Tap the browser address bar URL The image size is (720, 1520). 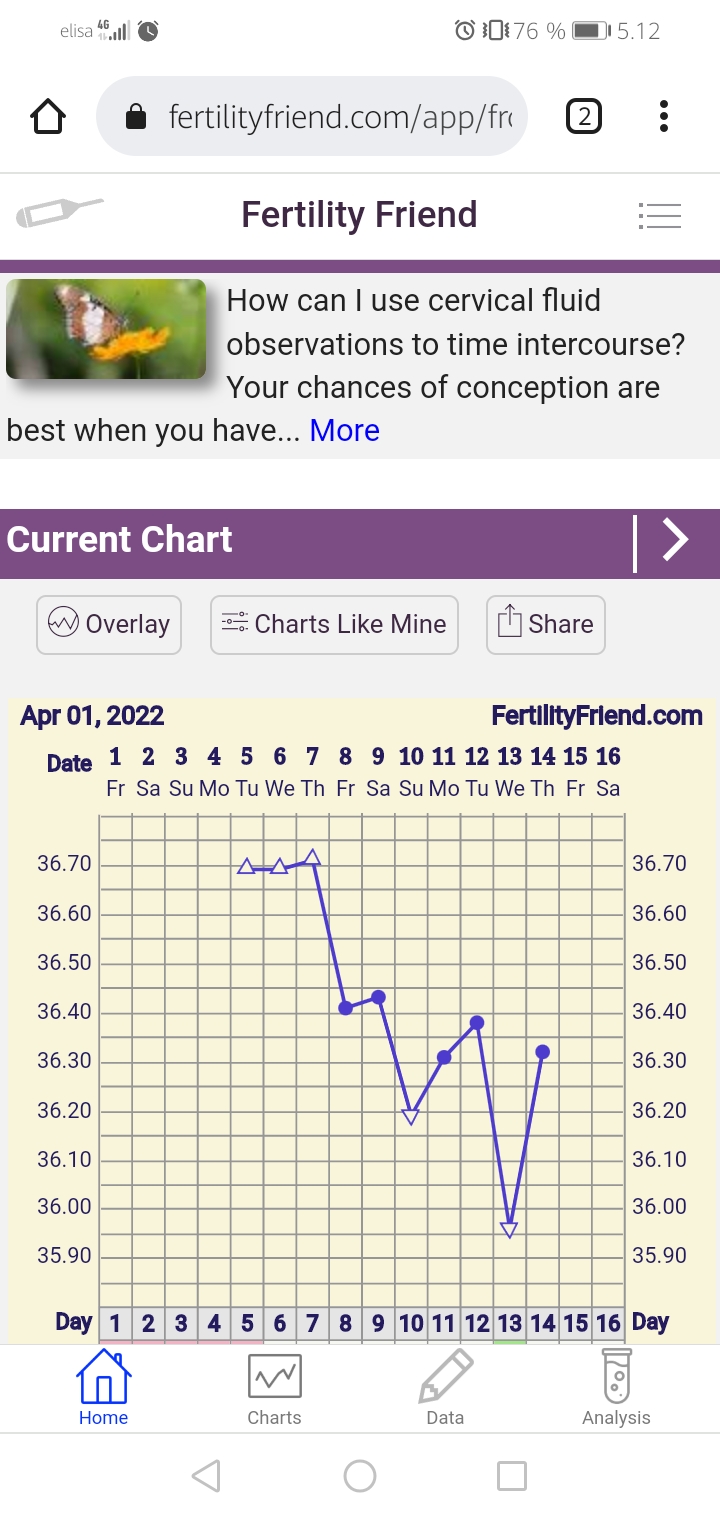tap(340, 118)
